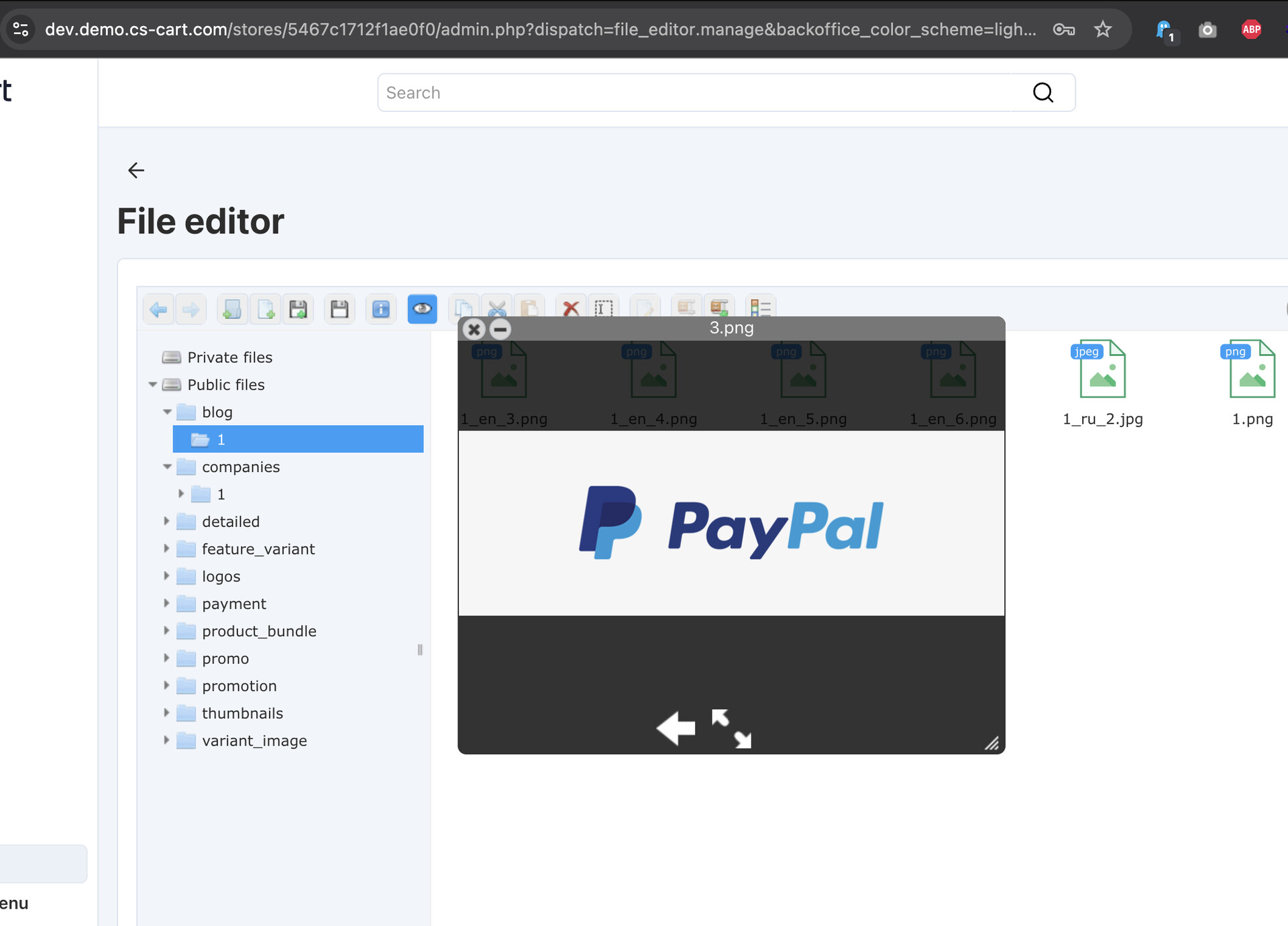
Task: Collapse the blog folder tree arrow
Action: pos(167,412)
